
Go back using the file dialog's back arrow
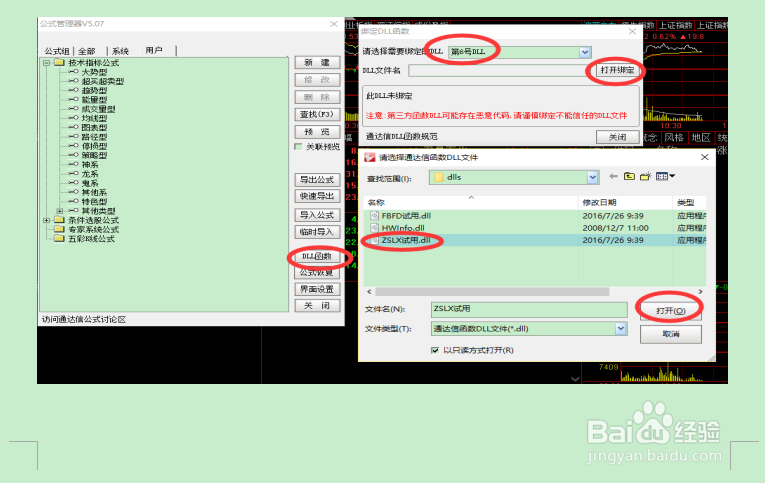(x=613, y=177)
